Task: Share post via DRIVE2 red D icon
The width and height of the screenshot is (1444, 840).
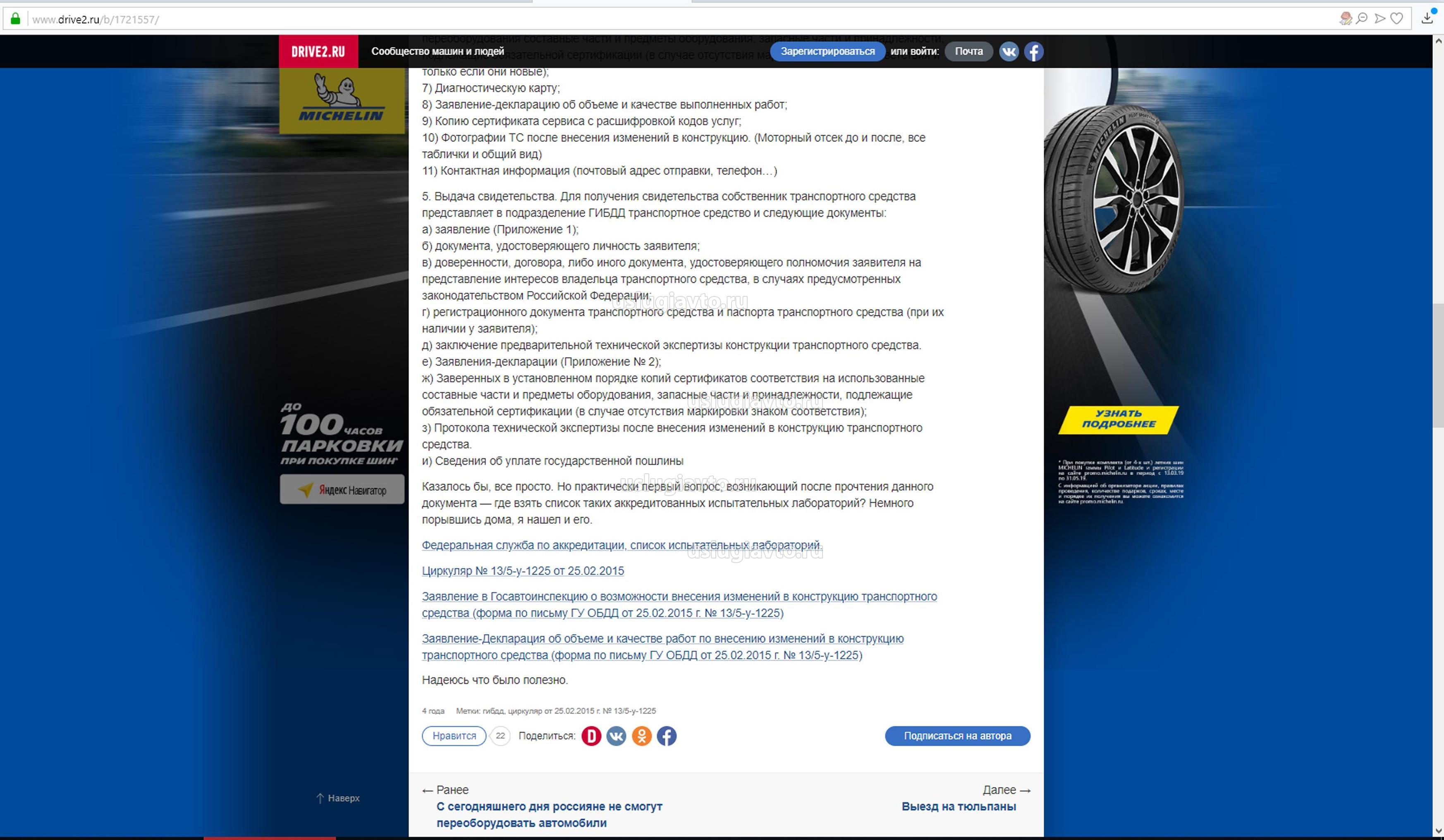Action: (x=591, y=736)
